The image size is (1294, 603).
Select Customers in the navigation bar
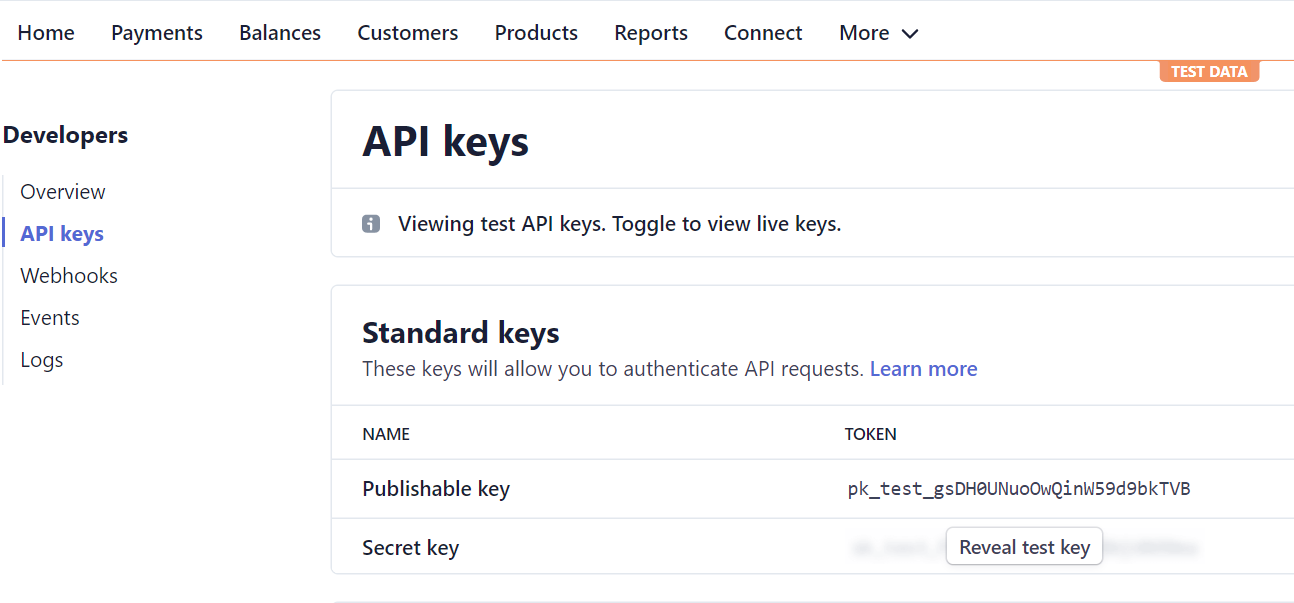point(408,33)
